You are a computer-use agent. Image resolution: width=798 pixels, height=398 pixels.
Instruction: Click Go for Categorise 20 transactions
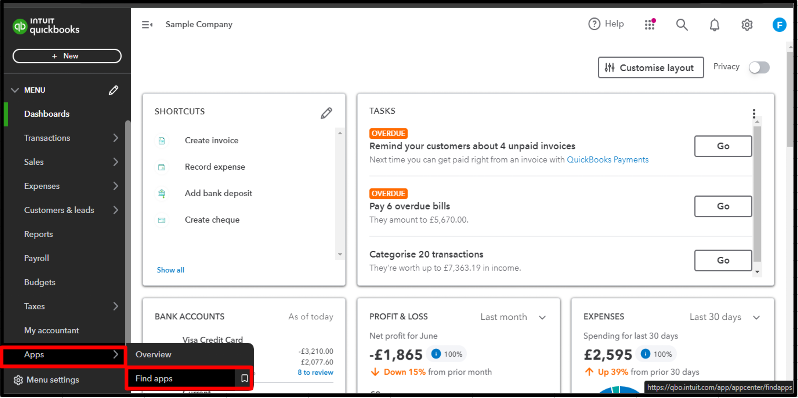(x=723, y=260)
